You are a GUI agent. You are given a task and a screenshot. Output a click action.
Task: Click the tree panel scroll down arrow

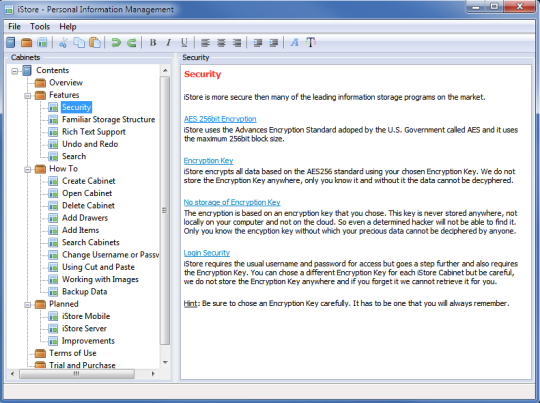tap(165, 362)
